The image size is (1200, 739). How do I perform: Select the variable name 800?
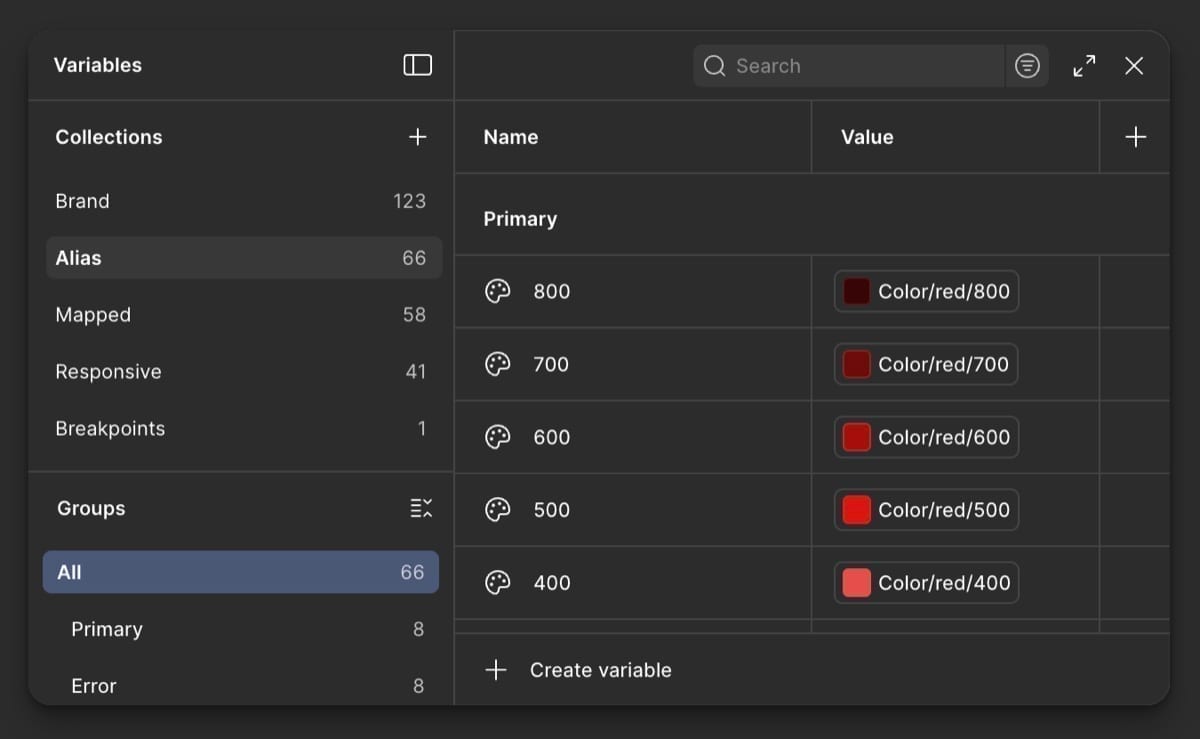tap(552, 291)
